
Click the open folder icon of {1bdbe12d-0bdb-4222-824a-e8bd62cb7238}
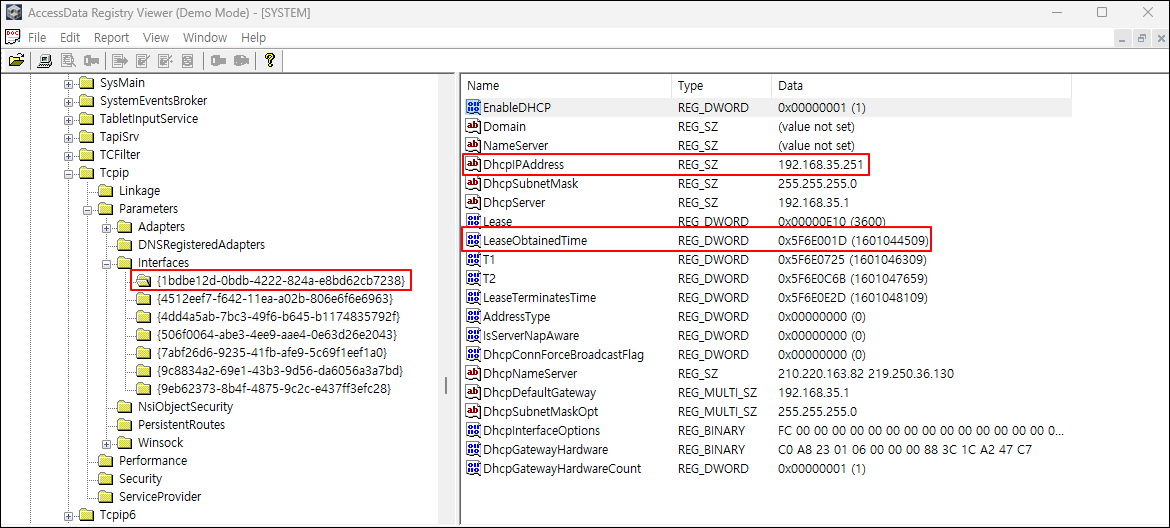(x=145, y=280)
